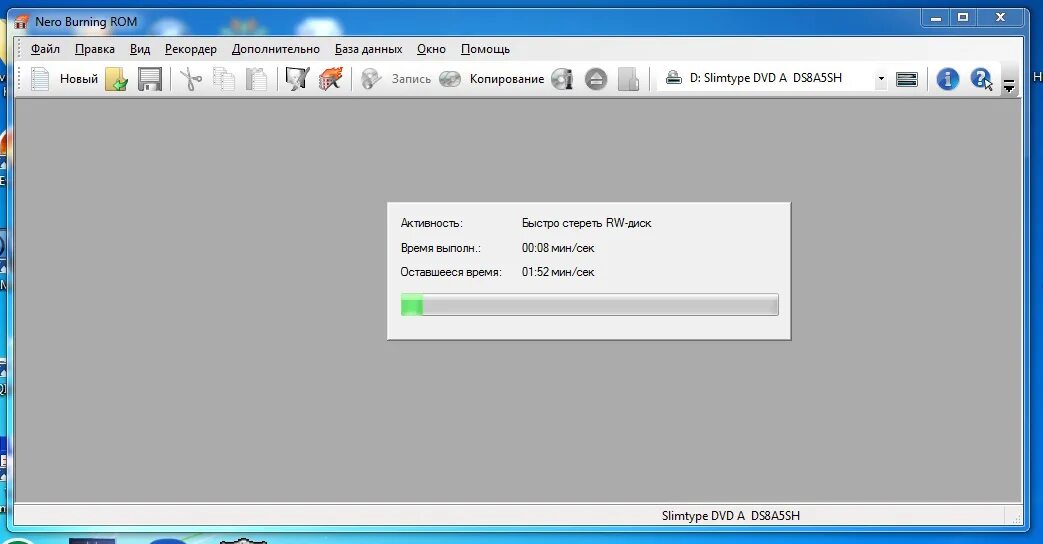Click the window resize grip in status bar
The height and width of the screenshot is (544, 1043).
pos(1016,518)
